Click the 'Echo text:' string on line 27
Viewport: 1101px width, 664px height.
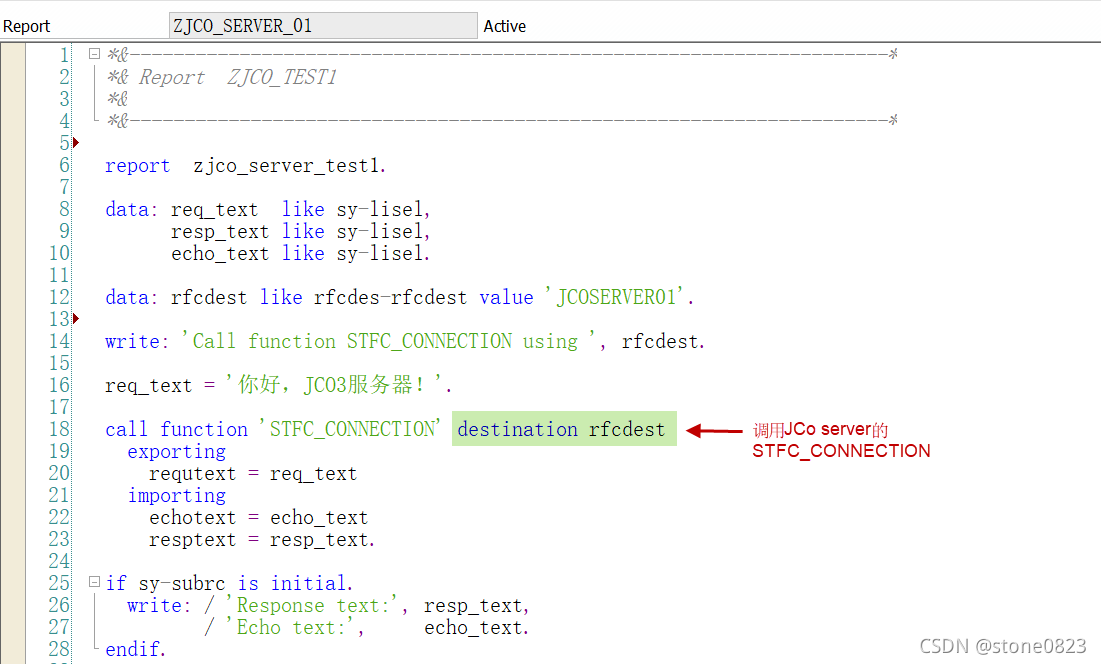pos(291,627)
